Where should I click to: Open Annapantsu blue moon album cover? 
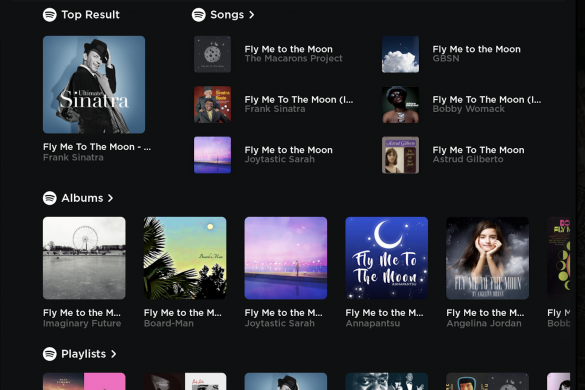click(x=387, y=258)
